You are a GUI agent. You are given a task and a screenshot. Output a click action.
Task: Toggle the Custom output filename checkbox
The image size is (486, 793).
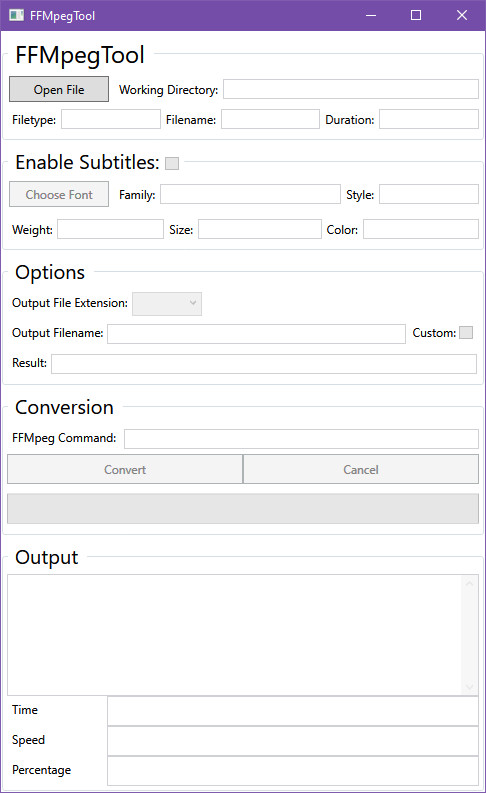point(466,332)
